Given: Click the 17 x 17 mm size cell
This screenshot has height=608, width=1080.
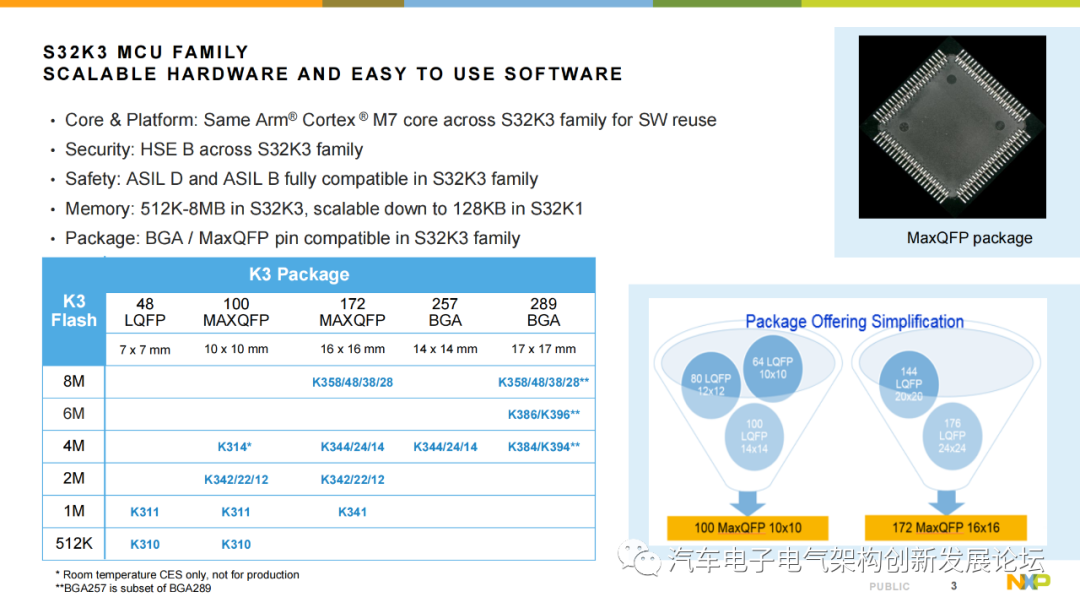Looking at the screenshot, I should click(543, 349).
